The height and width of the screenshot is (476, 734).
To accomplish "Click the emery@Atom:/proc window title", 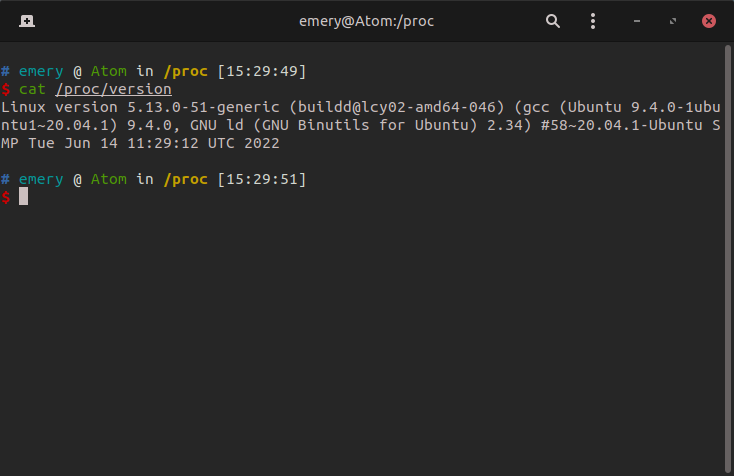I will (366, 21).
